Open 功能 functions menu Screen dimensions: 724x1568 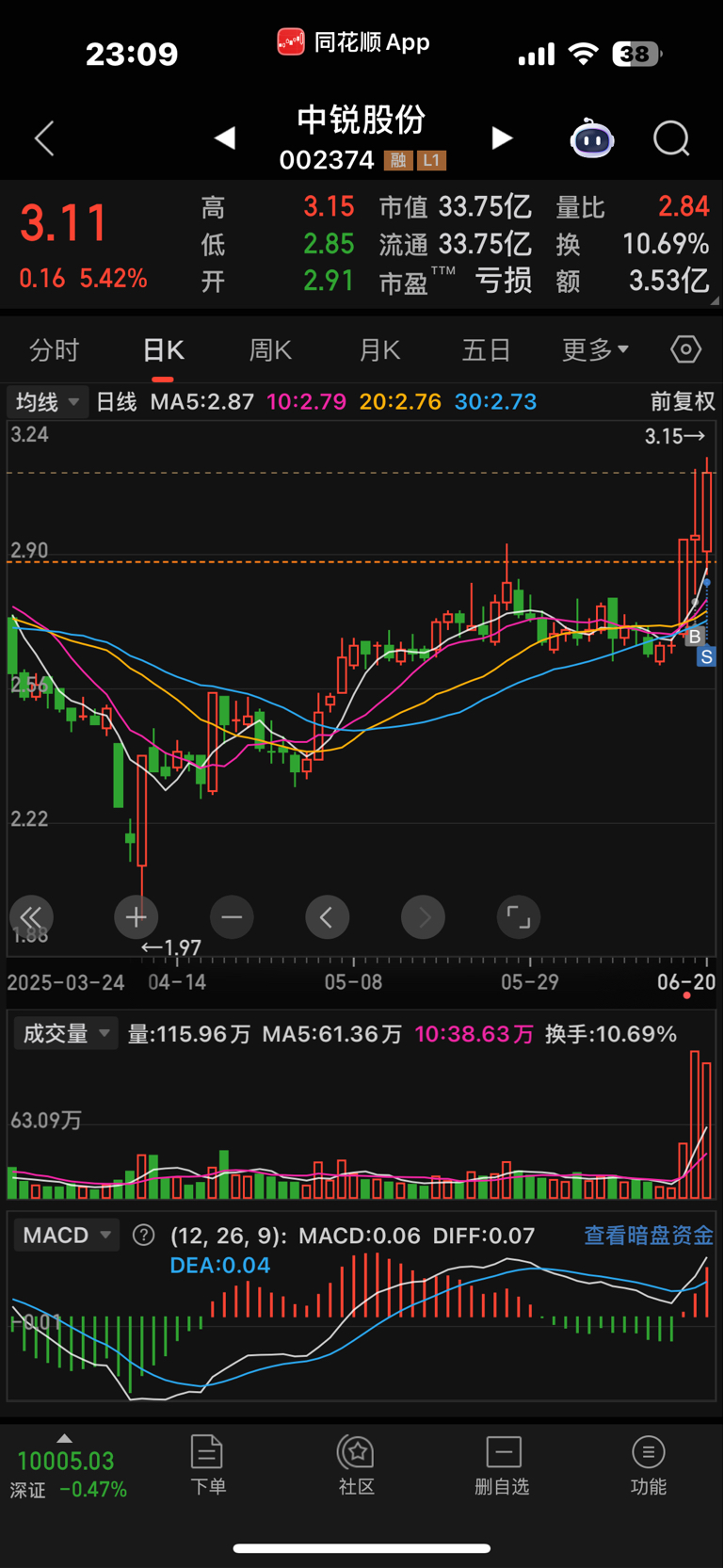click(649, 1464)
